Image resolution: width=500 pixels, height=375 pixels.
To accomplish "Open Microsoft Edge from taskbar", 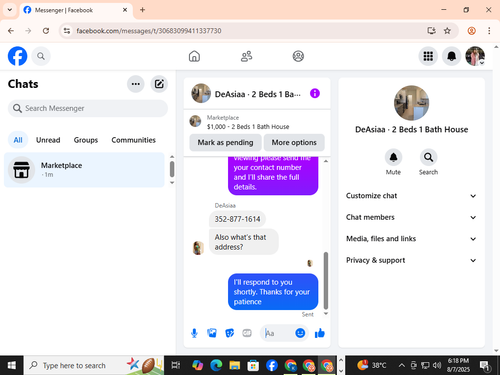I will (x=216, y=366).
